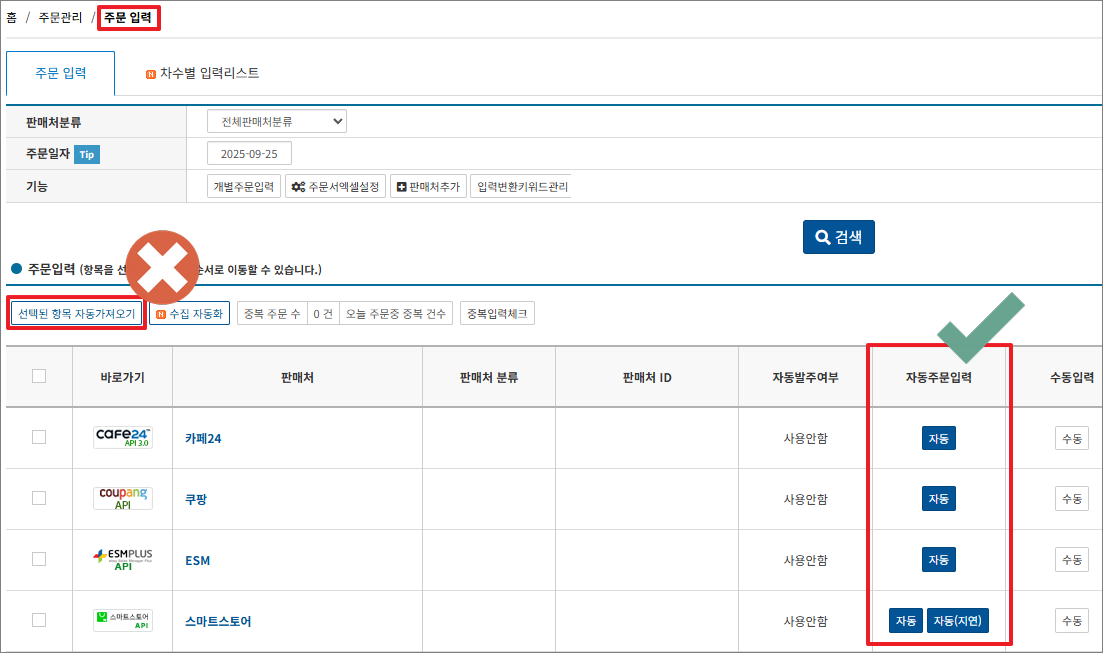The width and height of the screenshot is (1103, 653).
Task: Check the 쿠팡 row checkbox
Action: 39,498
